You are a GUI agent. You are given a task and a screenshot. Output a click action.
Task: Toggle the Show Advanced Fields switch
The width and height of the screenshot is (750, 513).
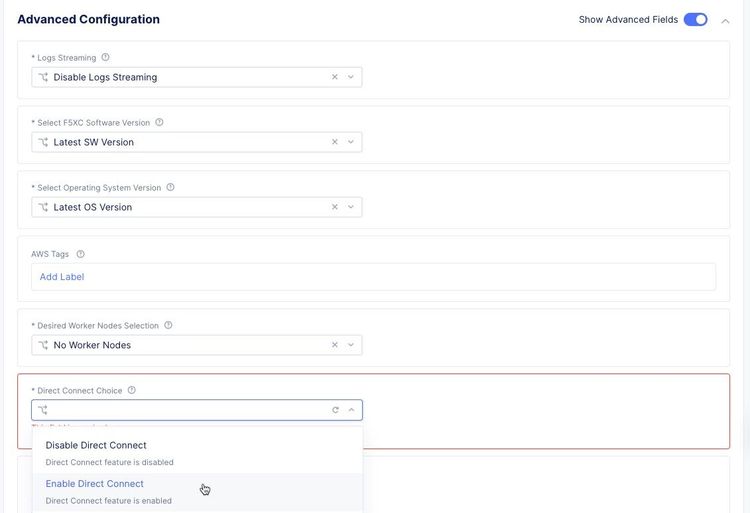pyautogui.click(x=696, y=19)
